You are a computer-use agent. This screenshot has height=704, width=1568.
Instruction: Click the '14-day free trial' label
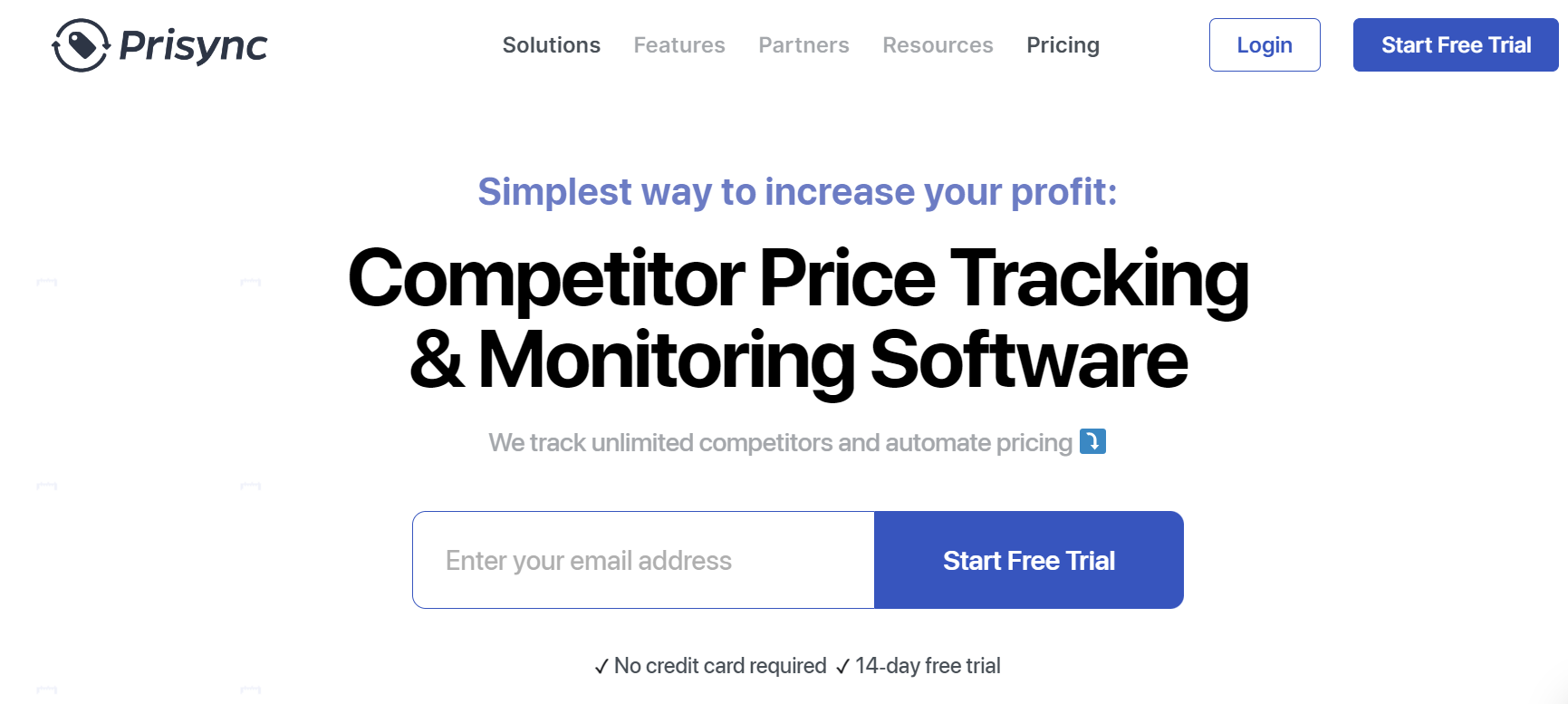pos(928,665)
